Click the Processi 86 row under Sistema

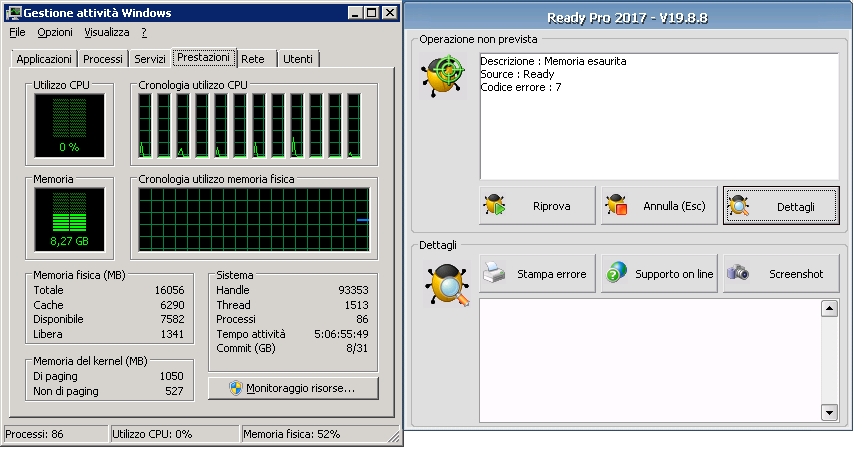click(x=292, y=319)
